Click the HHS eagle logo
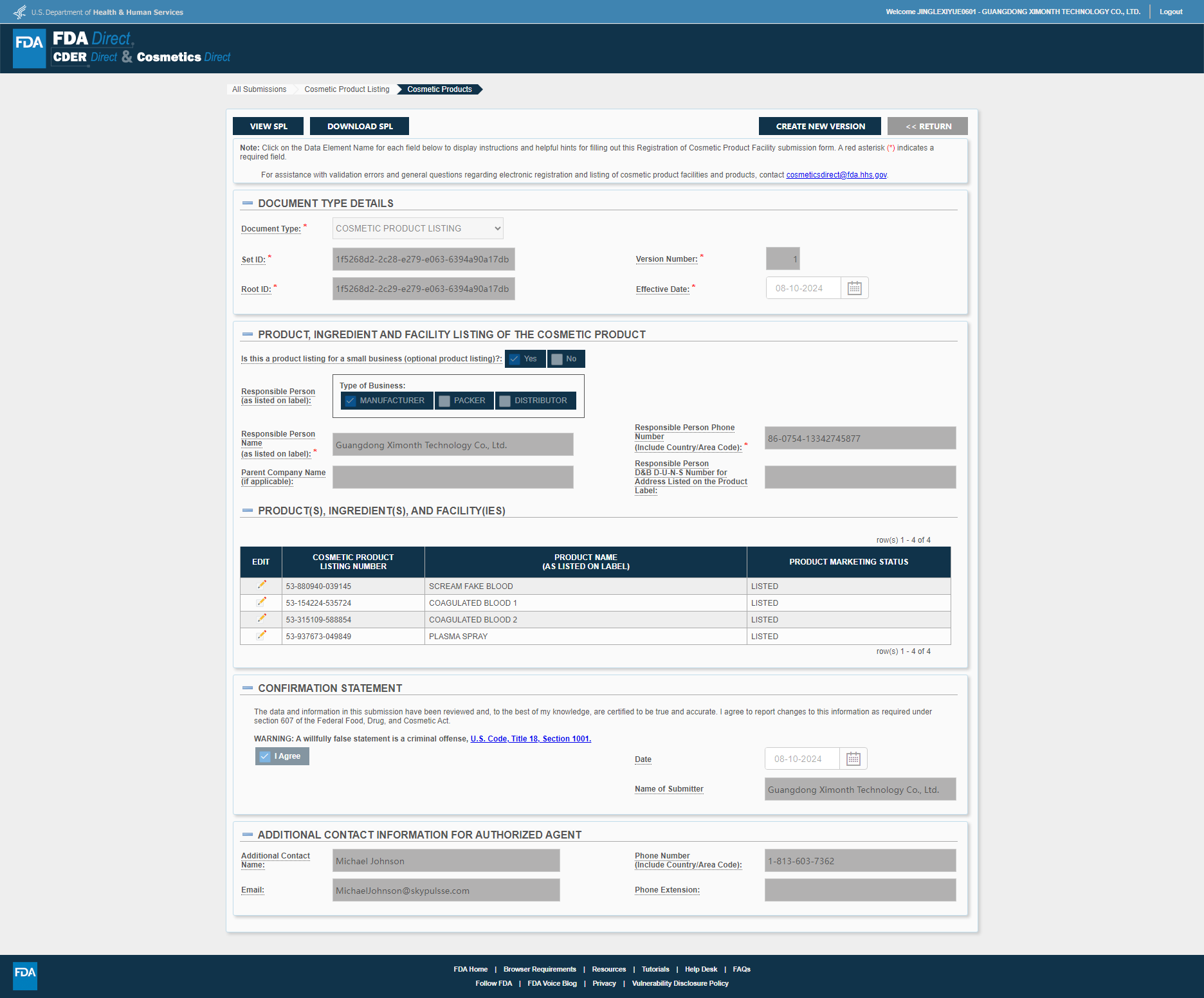This screenshot has height=998, width=1204. coord(20,12)
